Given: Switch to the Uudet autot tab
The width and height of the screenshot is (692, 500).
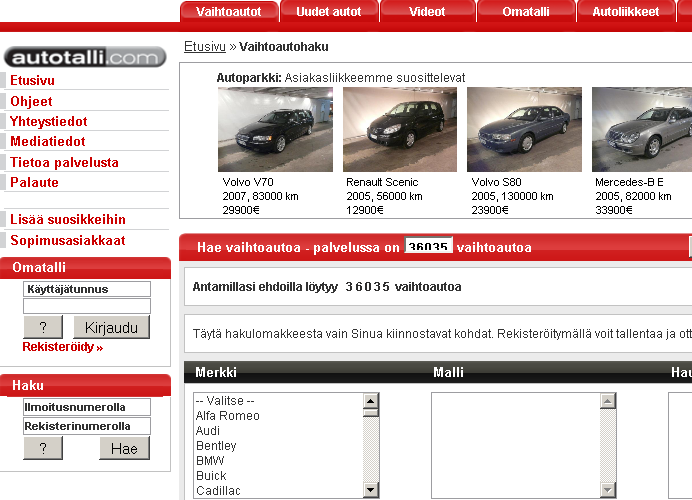Looking at the screenshot, I should click(329, 11).
